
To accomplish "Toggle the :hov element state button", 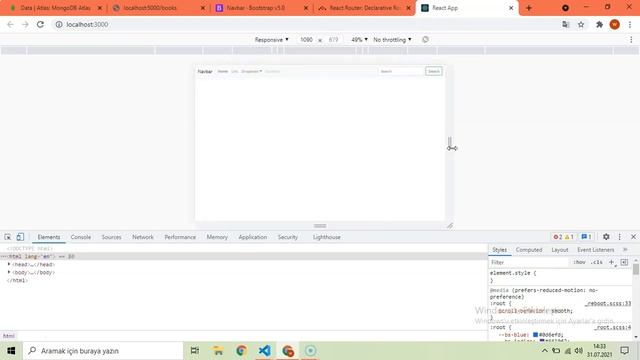I will [x=579, y=262].
